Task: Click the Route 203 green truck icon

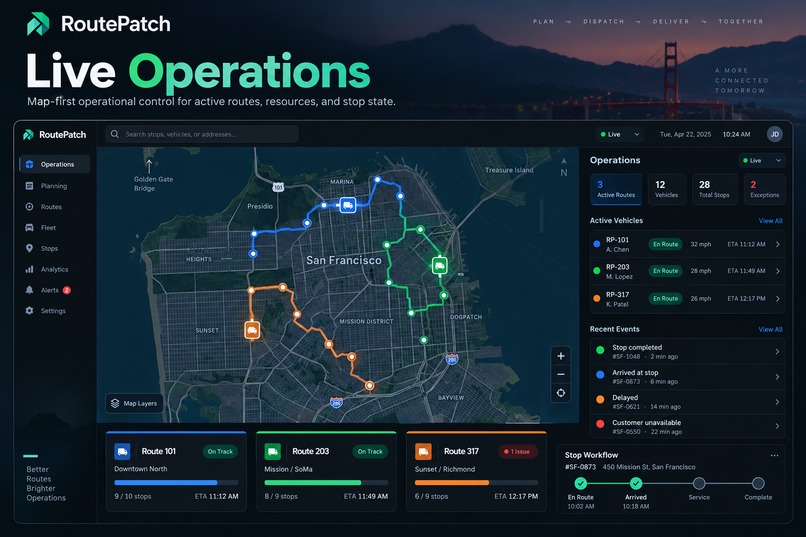Action: point(272,452)
